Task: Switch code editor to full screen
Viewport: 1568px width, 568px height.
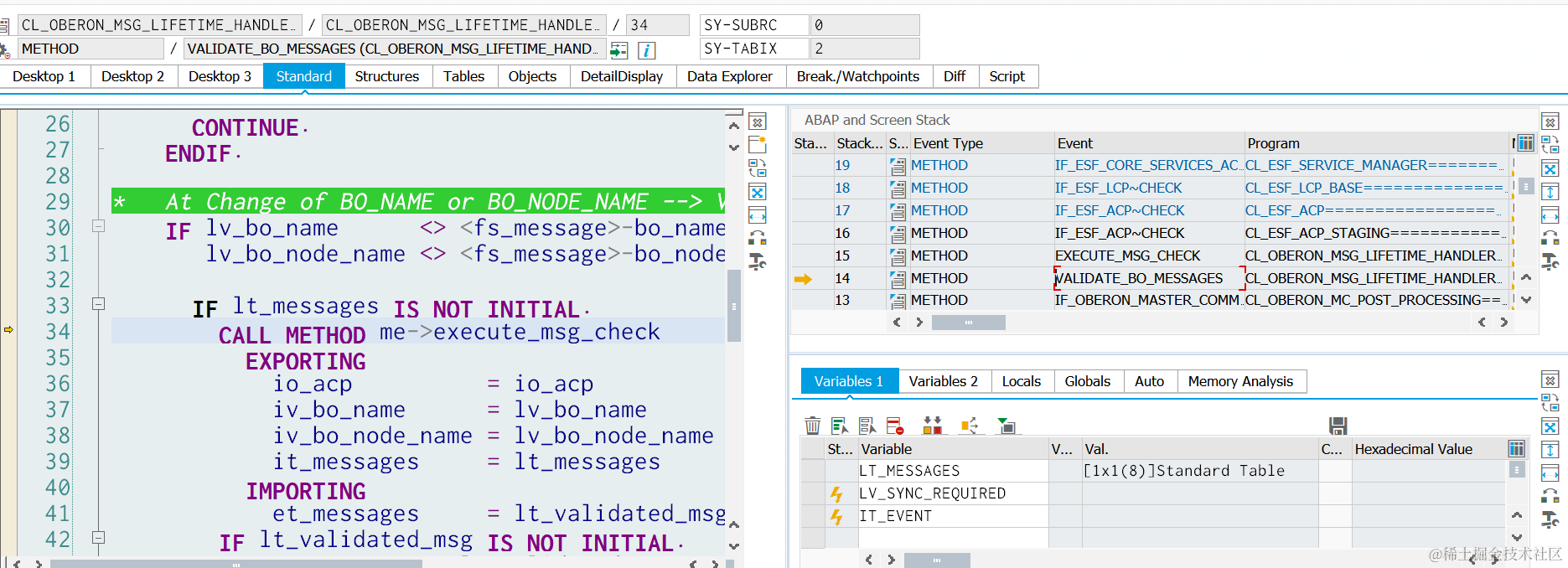Action: click(758, 192)
